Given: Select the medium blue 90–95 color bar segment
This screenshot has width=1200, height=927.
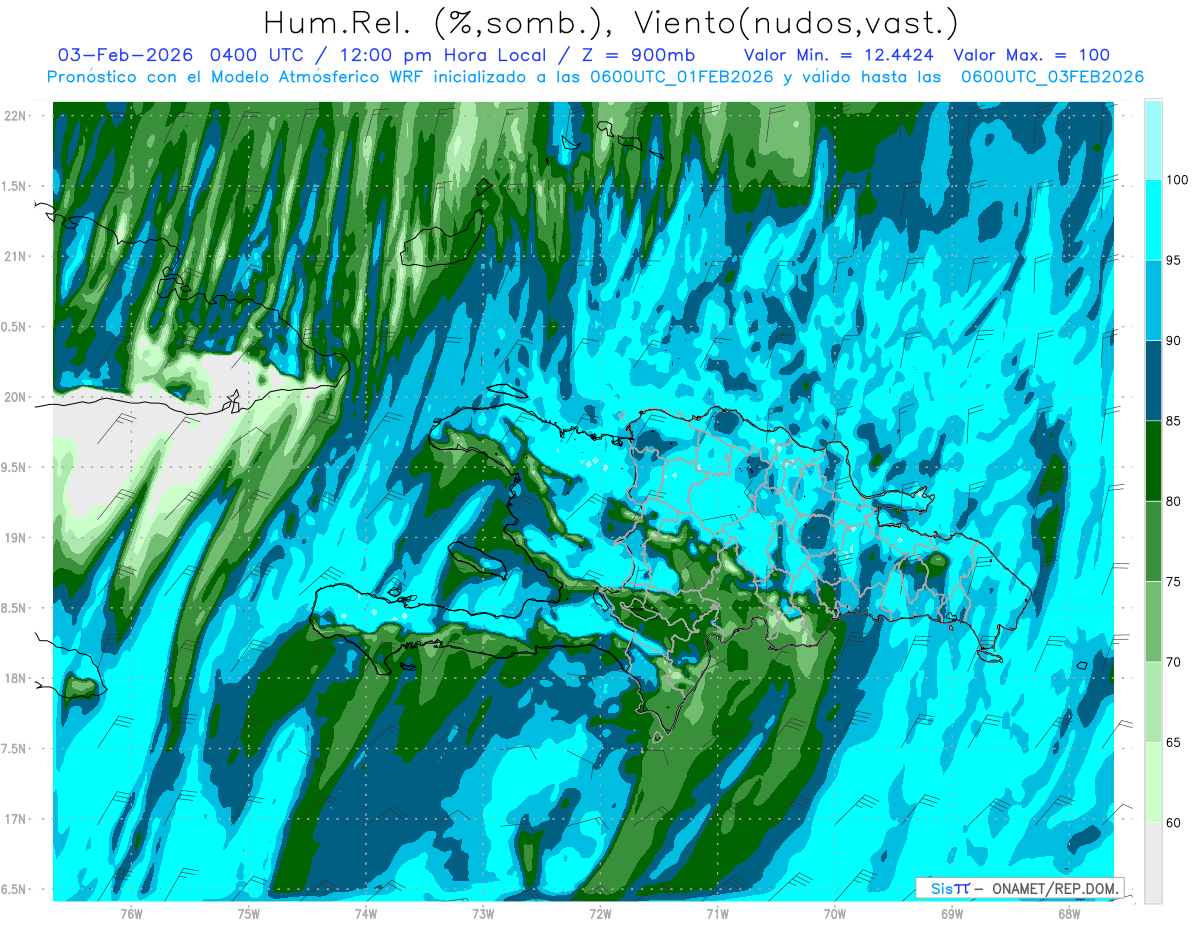Looking at the screenshot, I should (1152, 301).
